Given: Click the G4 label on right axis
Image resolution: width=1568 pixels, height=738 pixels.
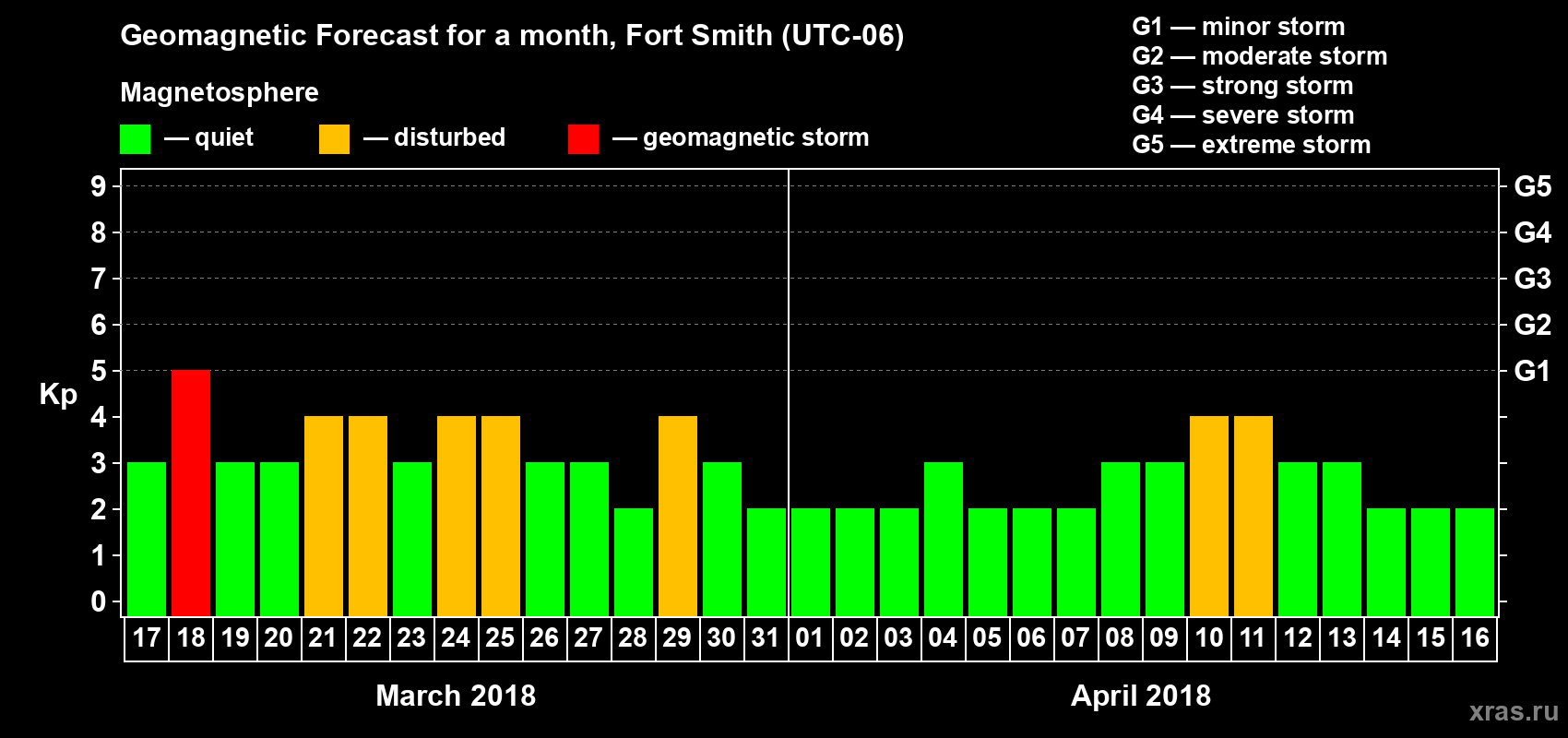Looking at the screenshot, I should (x=1533, y=232).
